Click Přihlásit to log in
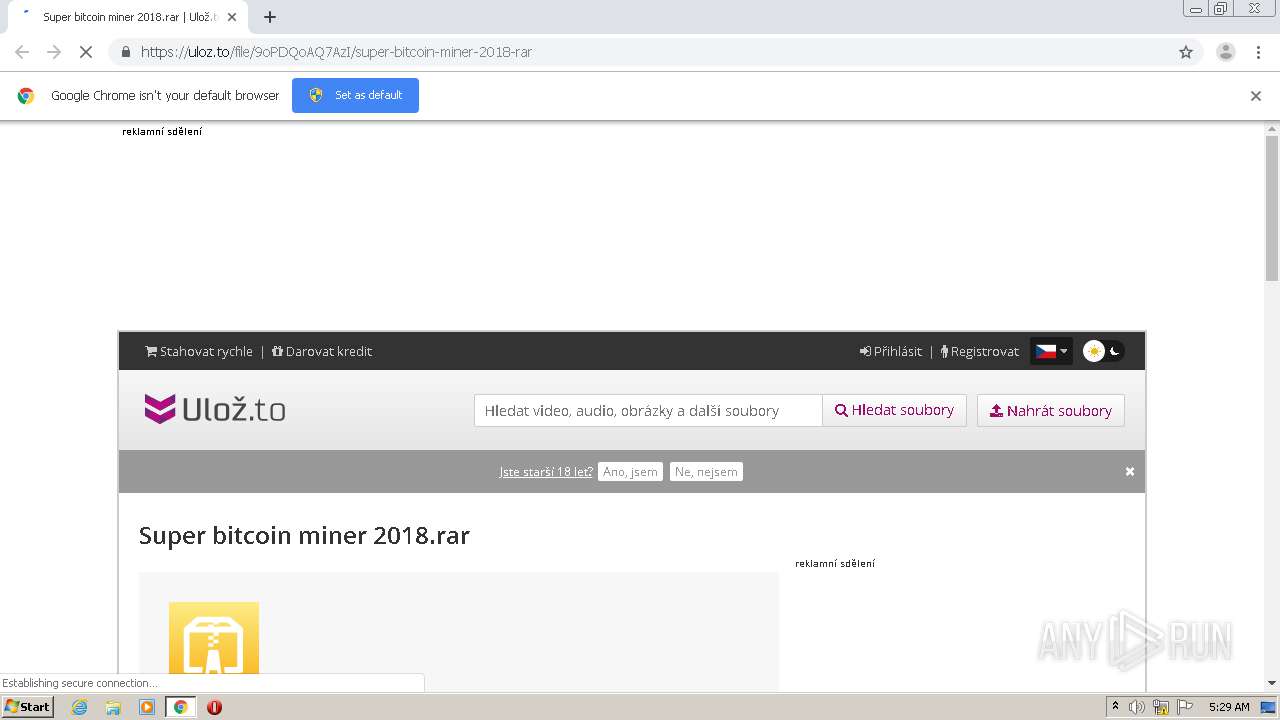This screenshot has width=1280, height=720. (x=891, y=351)
